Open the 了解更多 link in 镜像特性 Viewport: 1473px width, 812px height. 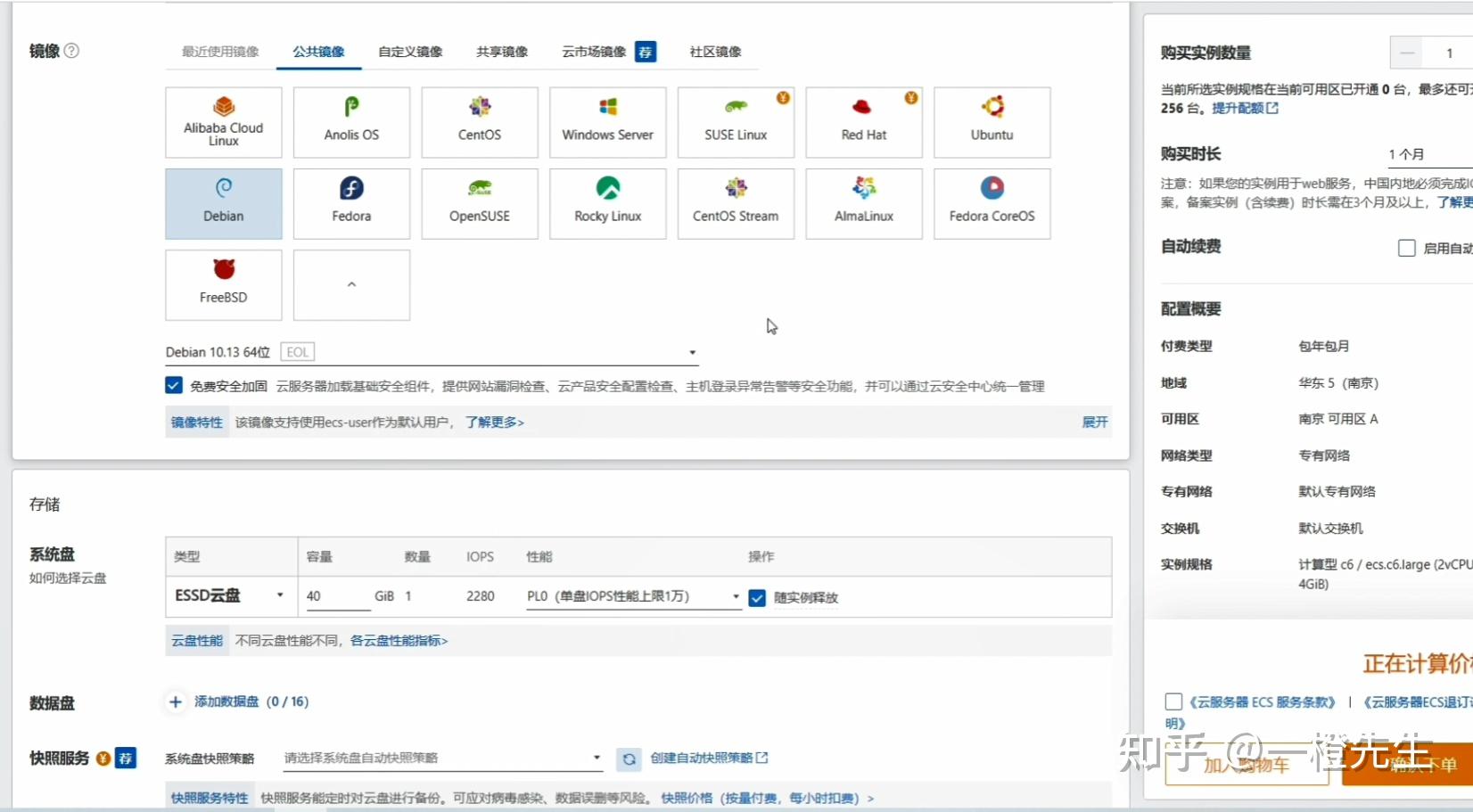click(494, 422)
